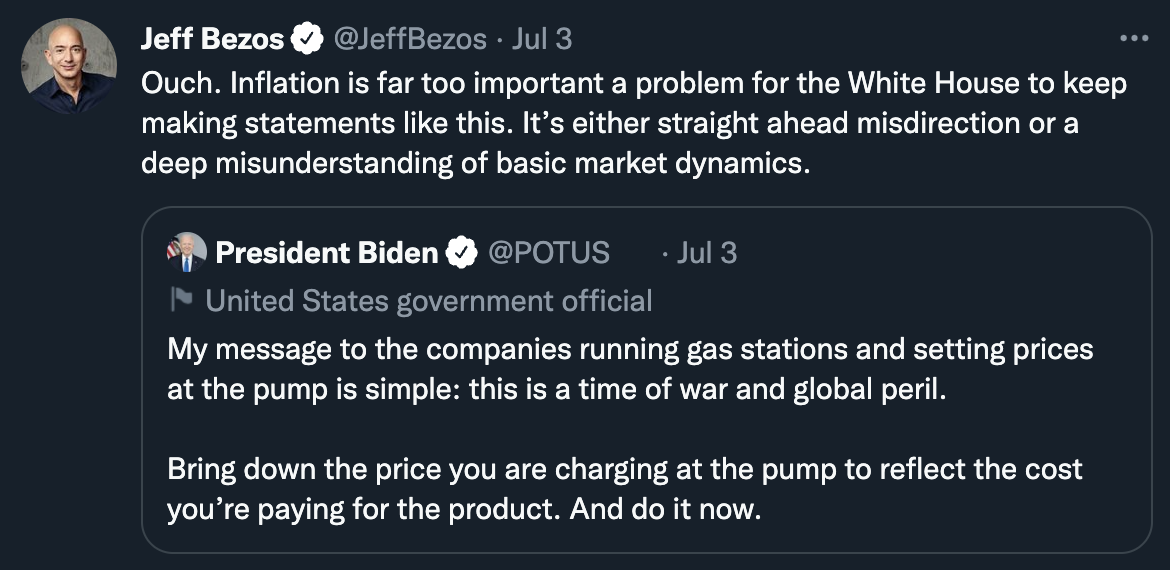Click the line starting "My message to the companies"
1170x570 pixels.
point(630,349)
